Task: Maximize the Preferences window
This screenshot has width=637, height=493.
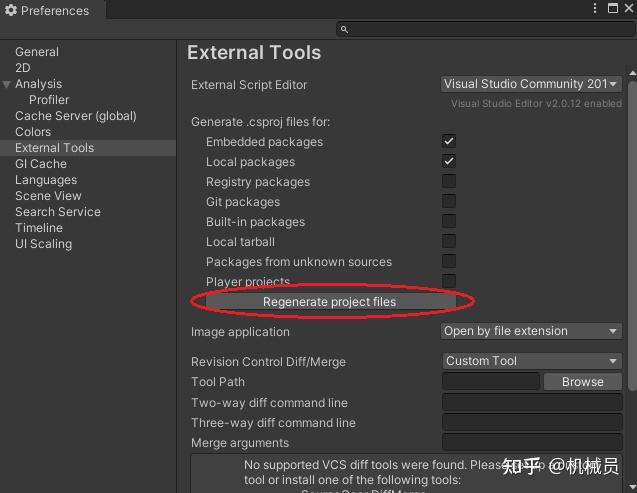Action: 613,9
